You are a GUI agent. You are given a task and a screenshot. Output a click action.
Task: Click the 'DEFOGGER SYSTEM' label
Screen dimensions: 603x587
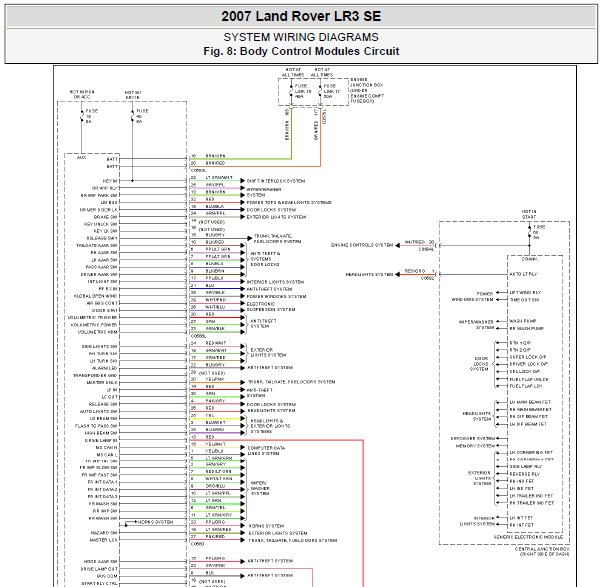coord(473,439)
